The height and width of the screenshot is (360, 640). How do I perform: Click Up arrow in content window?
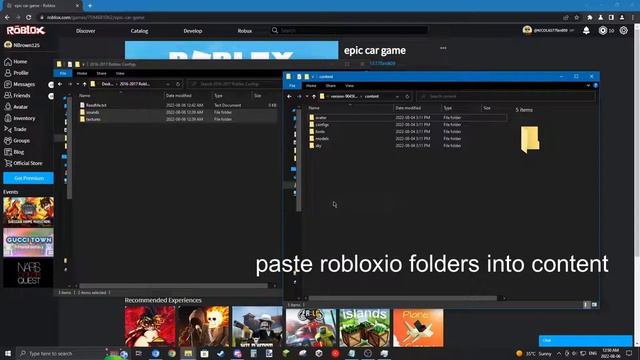tap(314, 97)
